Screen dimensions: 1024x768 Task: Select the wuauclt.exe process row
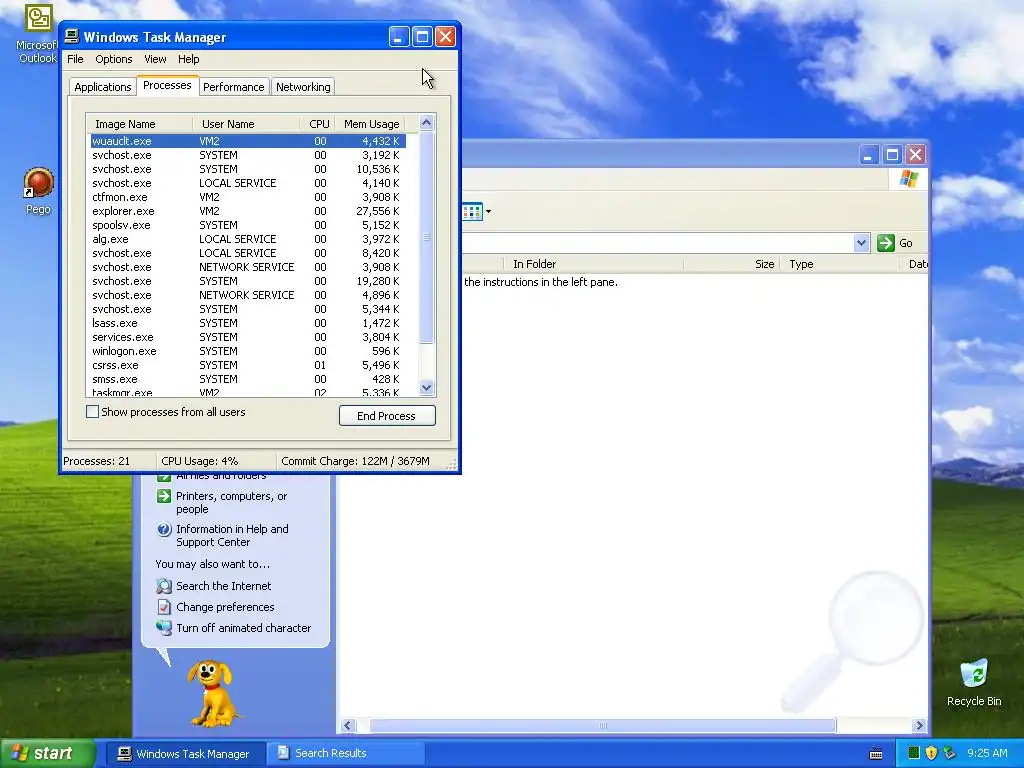(248, 141)
